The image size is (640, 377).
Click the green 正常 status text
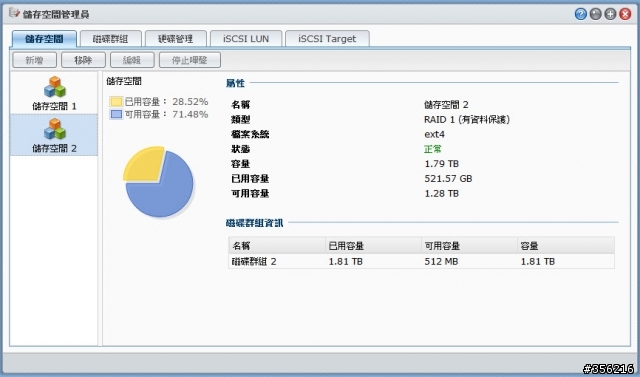(433, 149)
